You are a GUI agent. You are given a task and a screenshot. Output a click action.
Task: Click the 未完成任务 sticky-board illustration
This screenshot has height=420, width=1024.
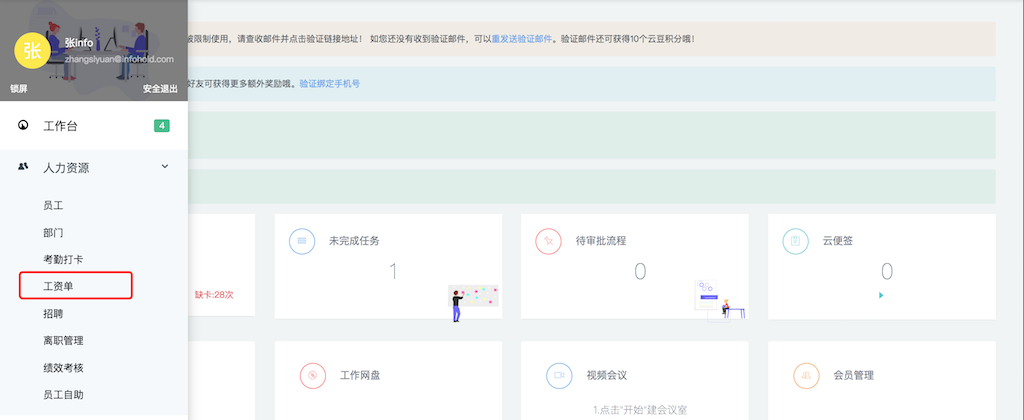click(473, 302)
